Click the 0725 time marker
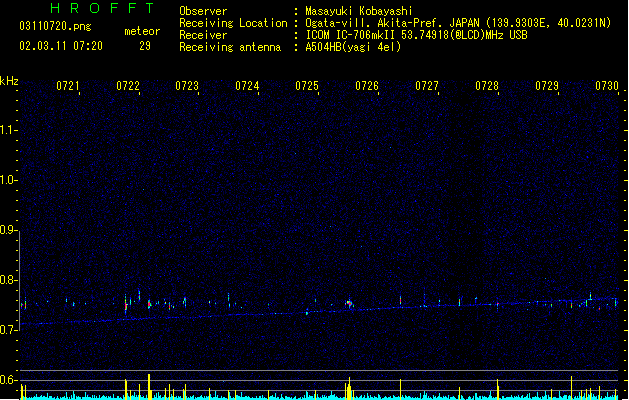Viewport: 629px width, 400px height. [307, 86]
